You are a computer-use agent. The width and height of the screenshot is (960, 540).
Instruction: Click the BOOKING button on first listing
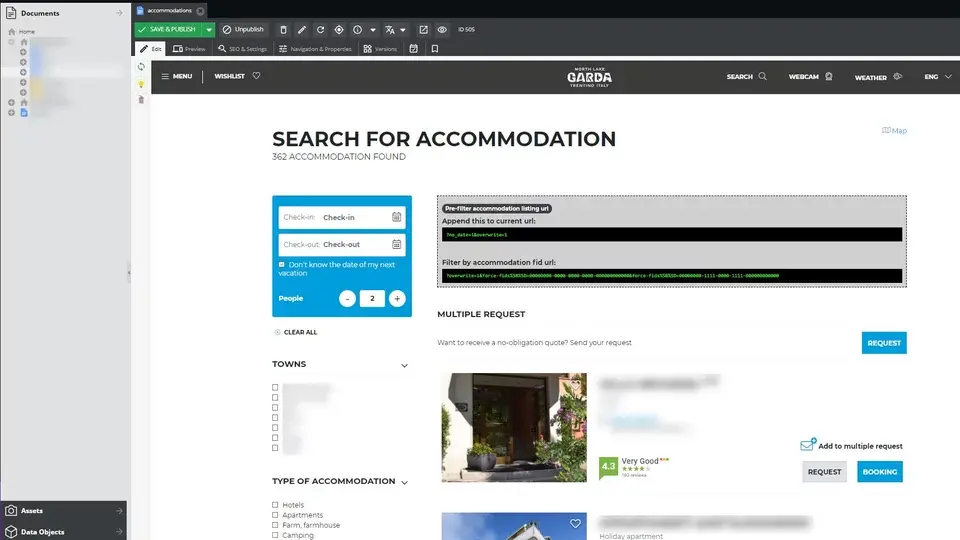tap(880, 472)
